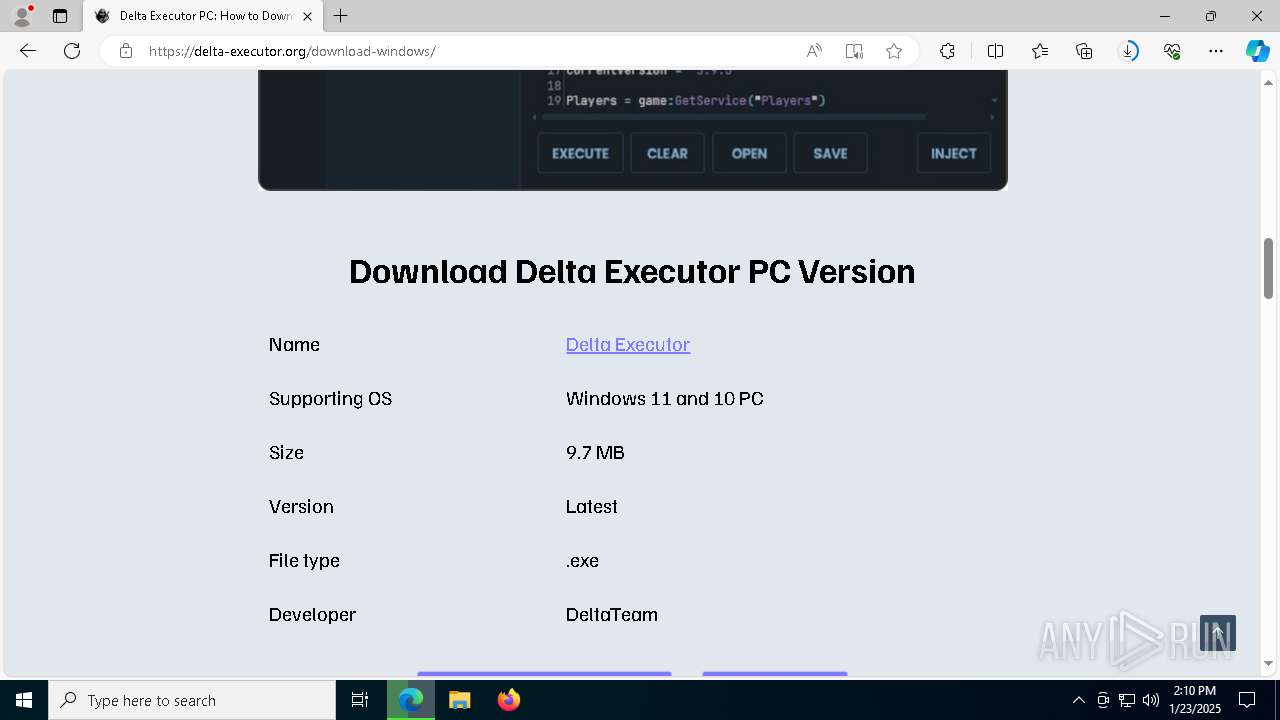Select the Delta Executor PC tab
1280x720 pixels.
coord(203,16)
